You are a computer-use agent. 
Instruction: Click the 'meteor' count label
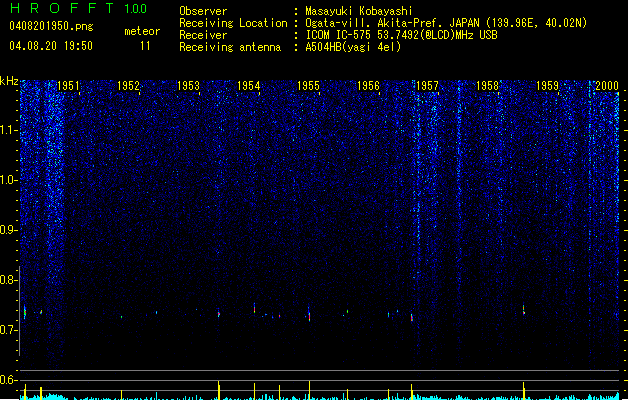coord(142,31)
